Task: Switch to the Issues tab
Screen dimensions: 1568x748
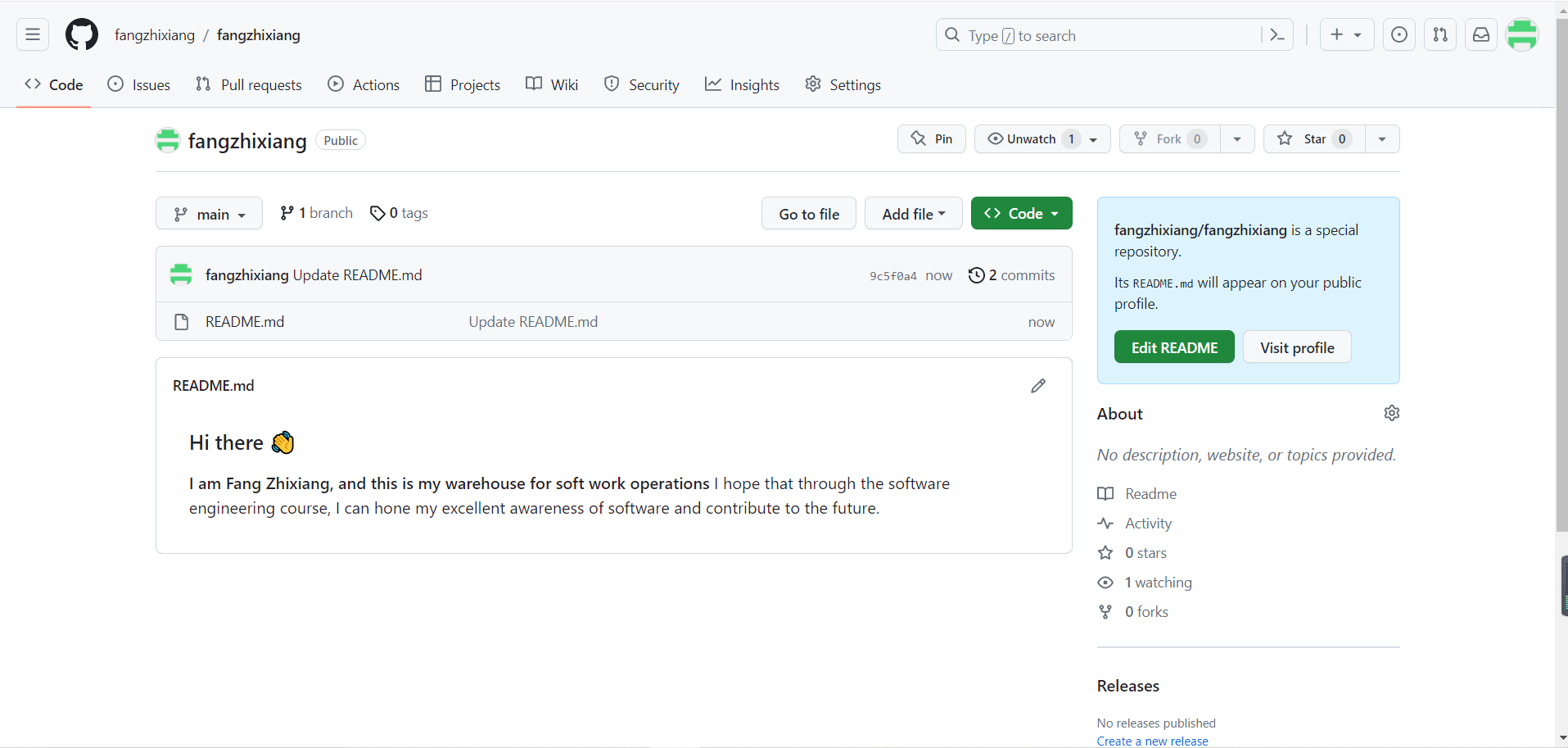Action: (x=139, y=84)
